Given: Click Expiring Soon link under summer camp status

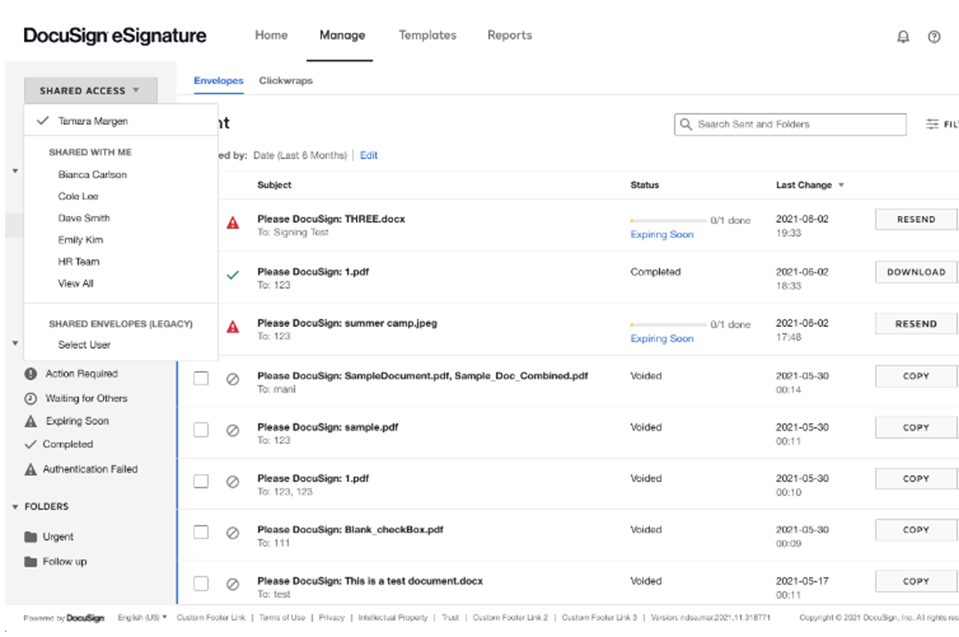Looking at the screenshot, I should [662, 339].
